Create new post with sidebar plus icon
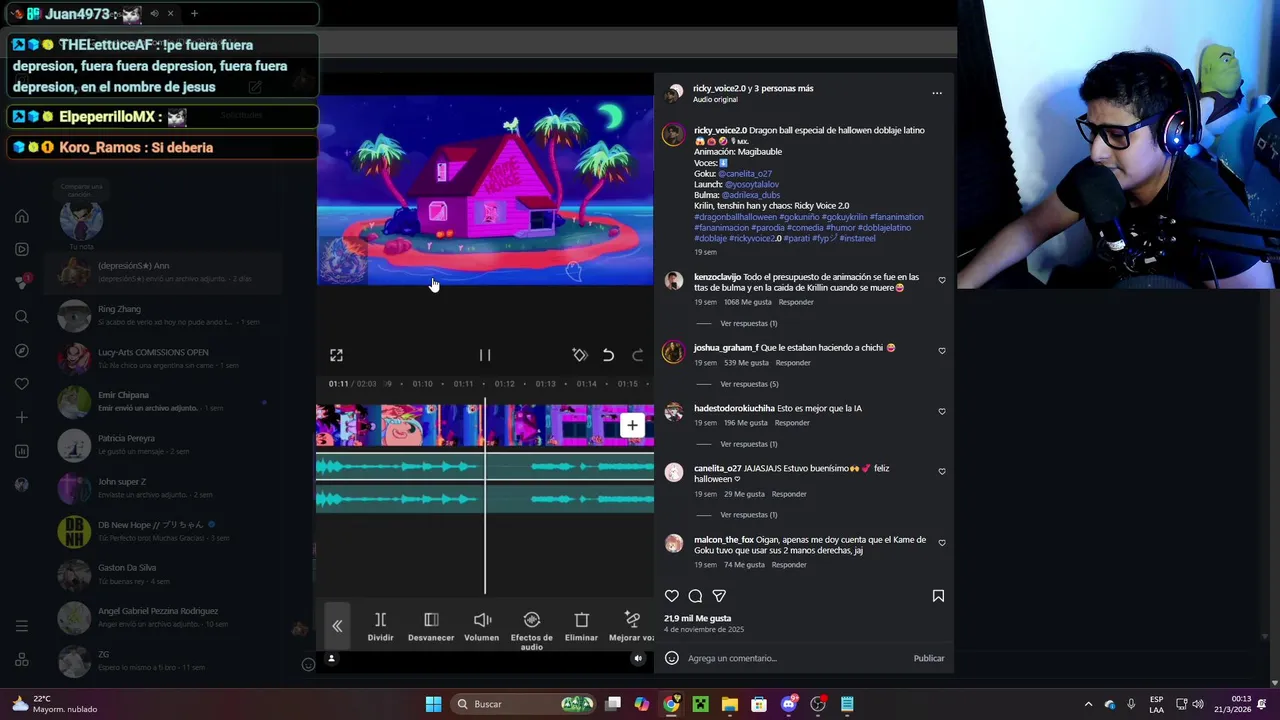The width and height of the screenshot is (1280, 720). click(22, 417)
